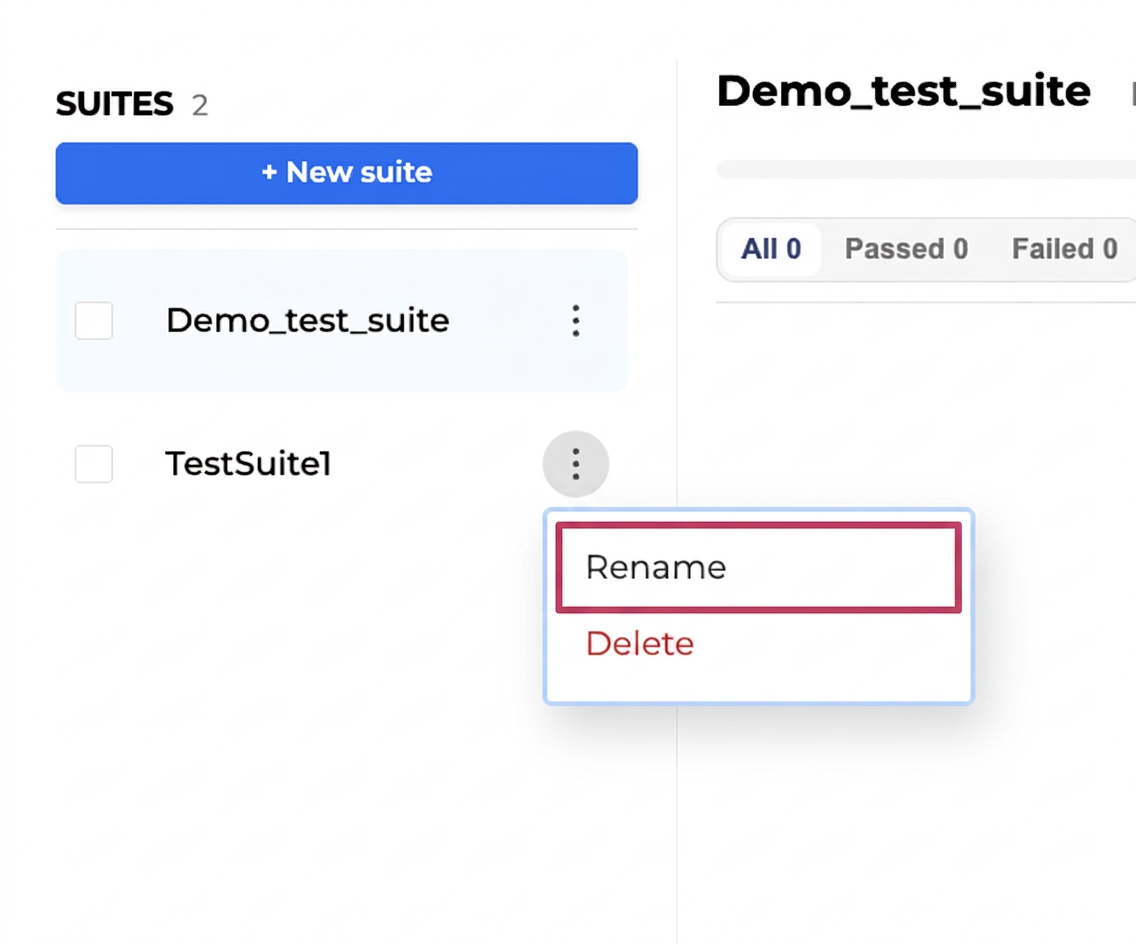The height and width of the screenshot is (944, 1136).
Task: Click empty space in highlighted Demo_test_suite row
Action: click(x=500, y=362)
